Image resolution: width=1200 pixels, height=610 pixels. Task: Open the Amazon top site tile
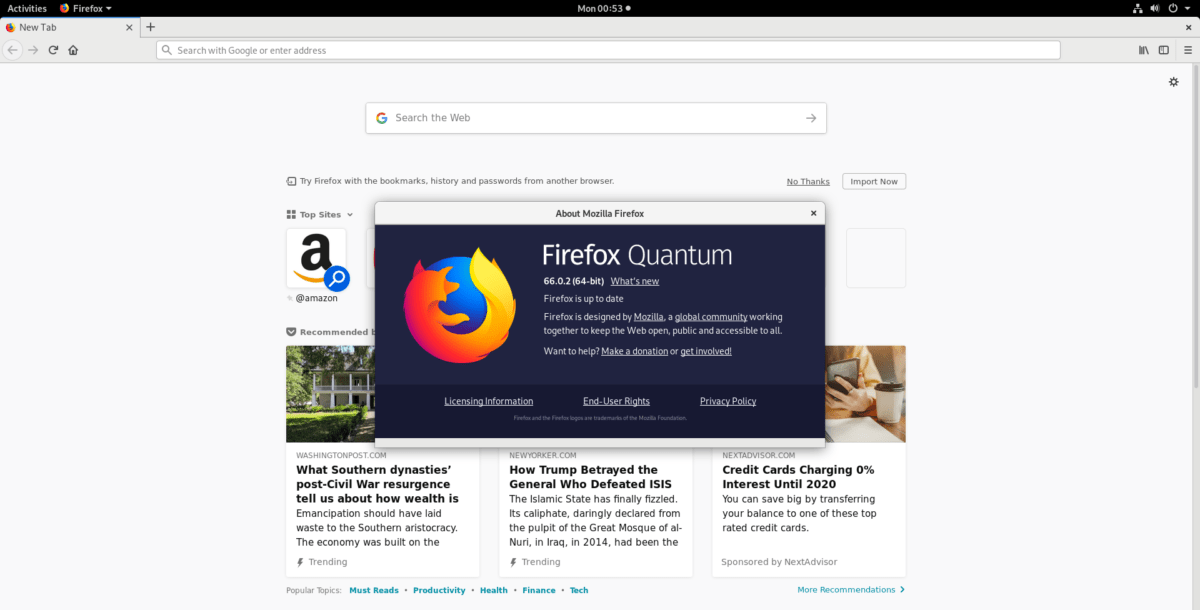click(316, 258)
